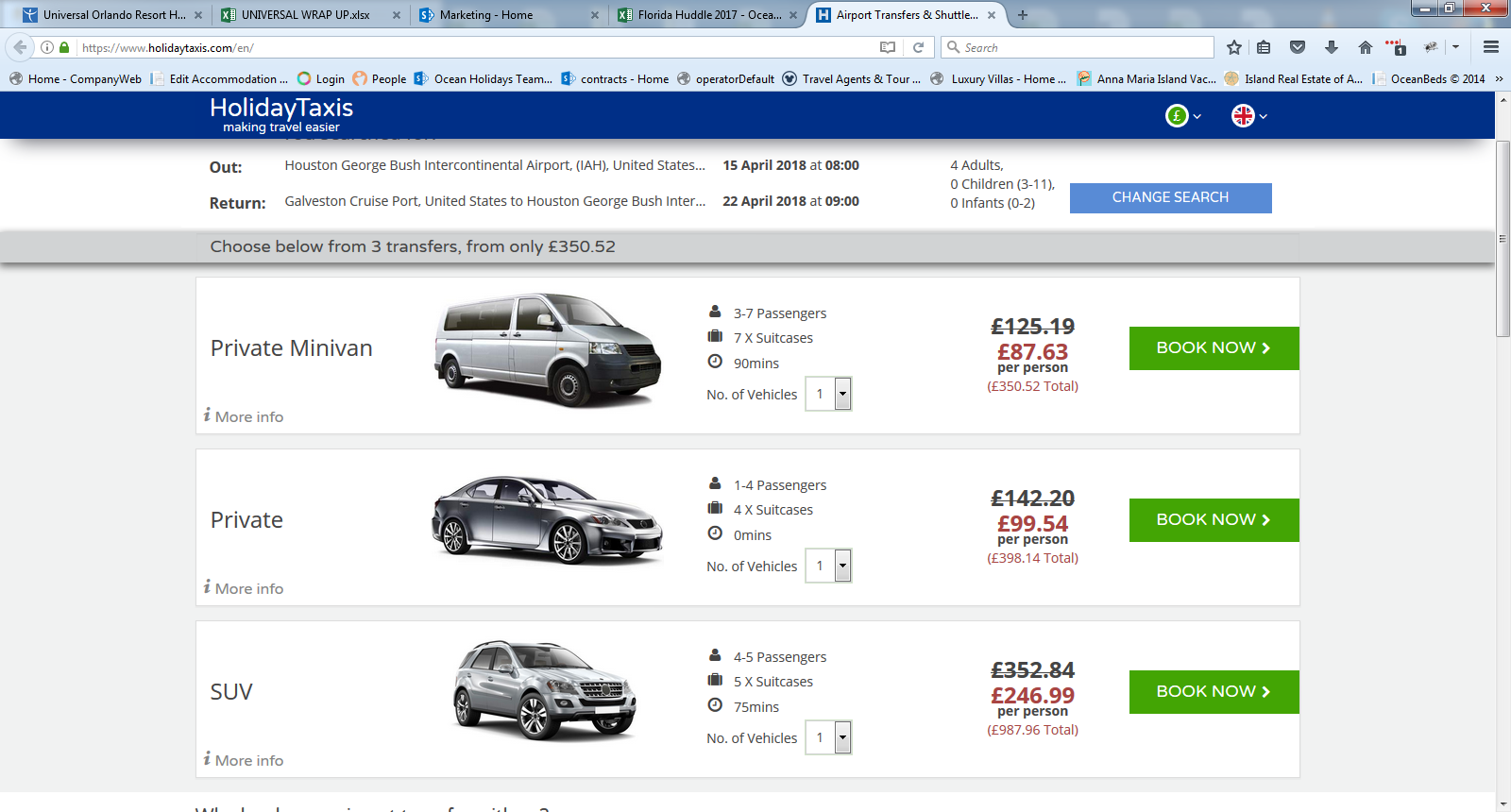Open the Firefox hamburger menu
Screen dimensions: 1511x812
[x=1491, y=47]
